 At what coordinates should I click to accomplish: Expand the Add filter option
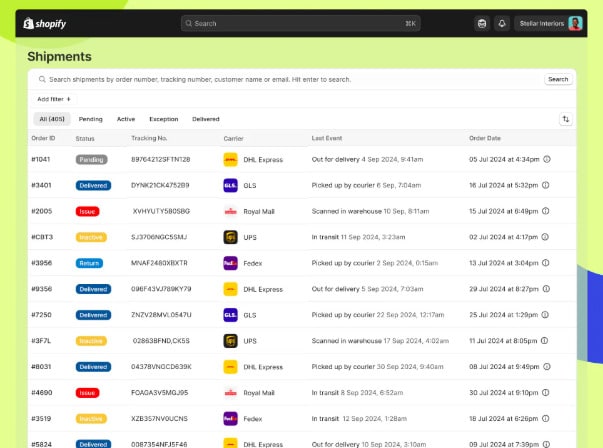point(54,99)
